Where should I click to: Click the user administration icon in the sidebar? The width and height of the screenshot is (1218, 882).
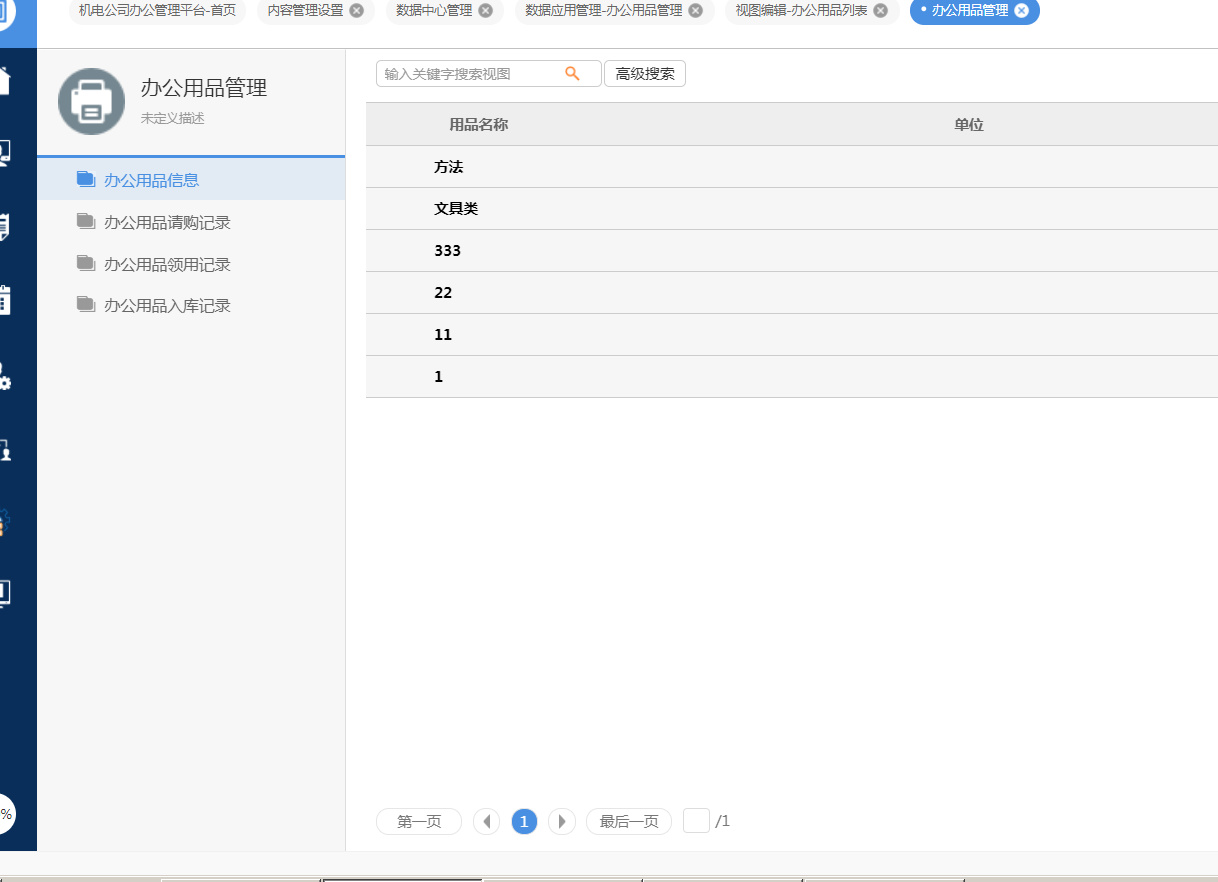tap(5, 450)
